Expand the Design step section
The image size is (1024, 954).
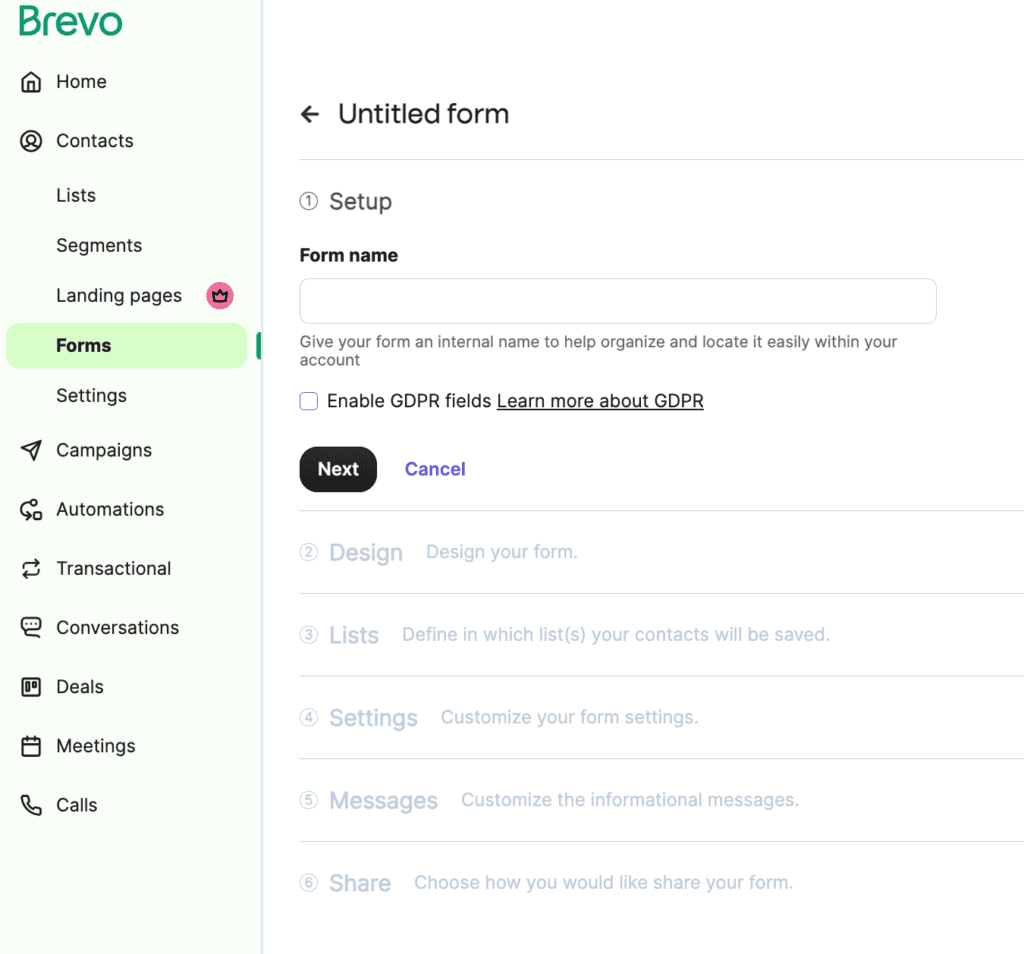point(366,553)
